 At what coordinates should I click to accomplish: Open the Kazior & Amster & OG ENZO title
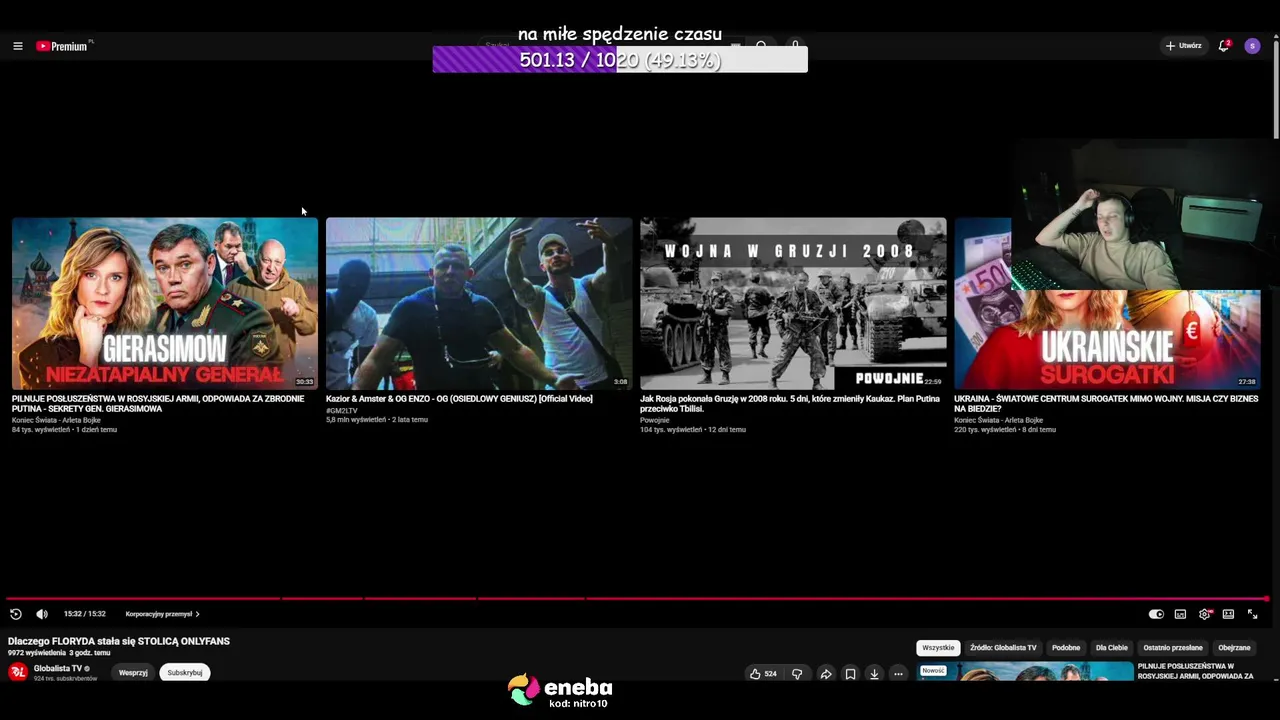click(459, 399)
